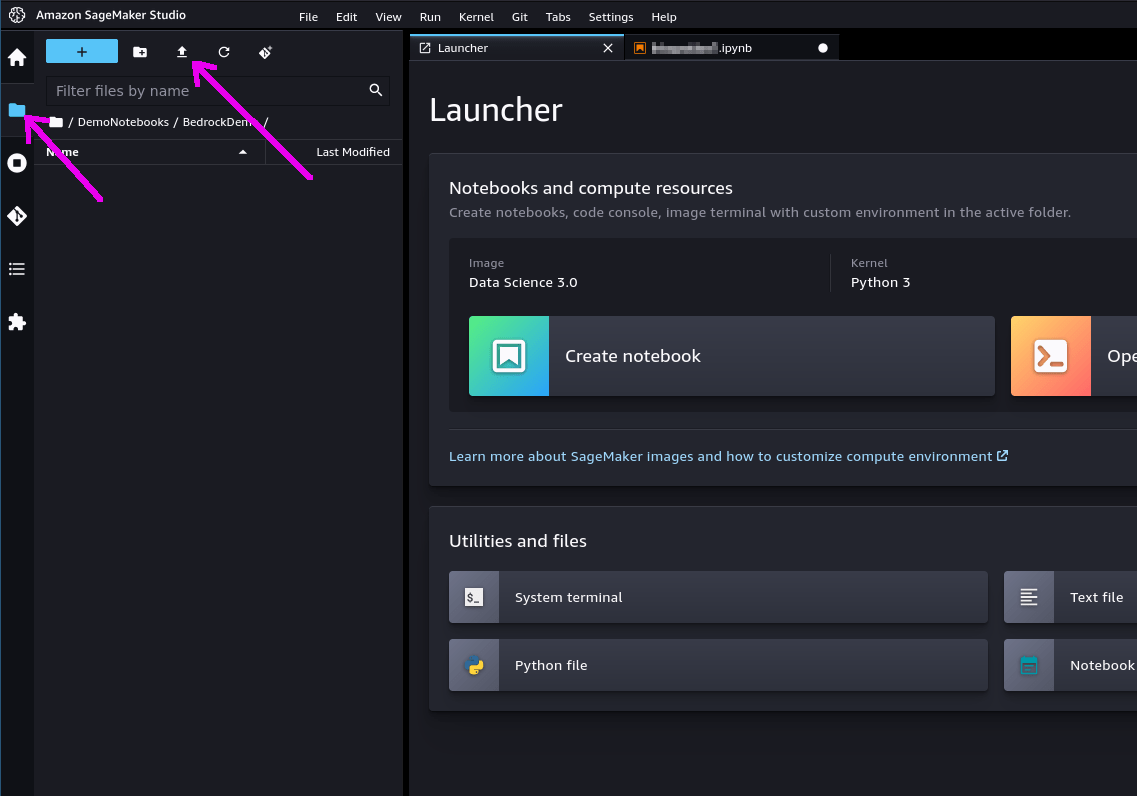Change the Python 3 kernel selection

click(x=880, y=282)
